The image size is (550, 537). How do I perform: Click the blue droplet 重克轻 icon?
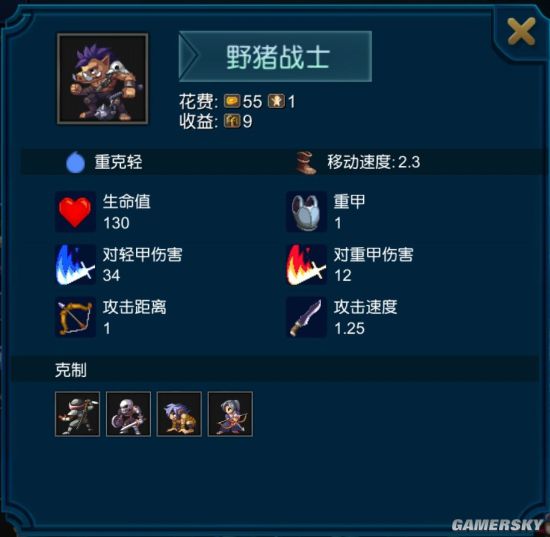coord(75,162)
